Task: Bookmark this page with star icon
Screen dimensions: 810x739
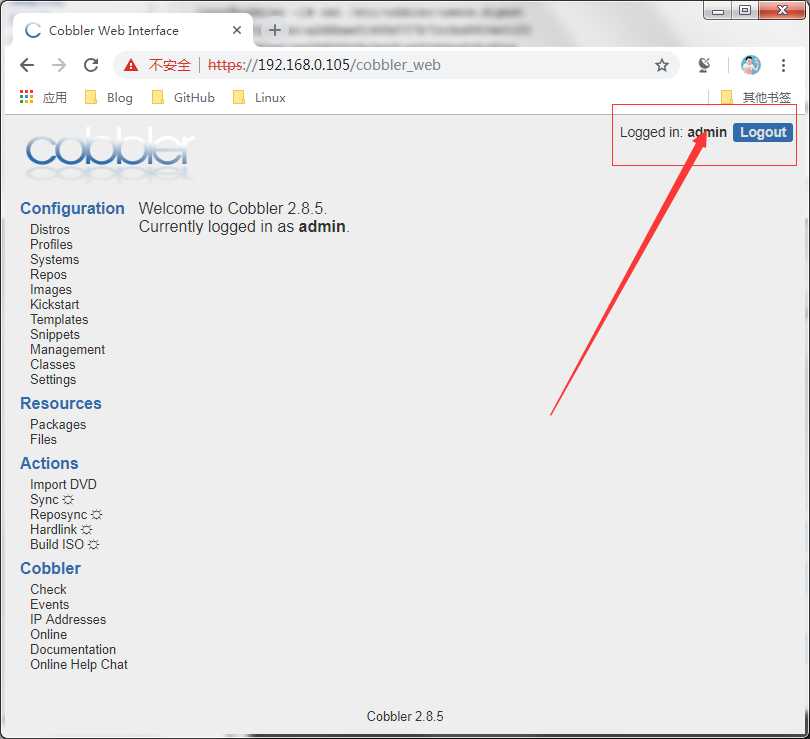Action: pyautogui.click(x=662, y=65)
